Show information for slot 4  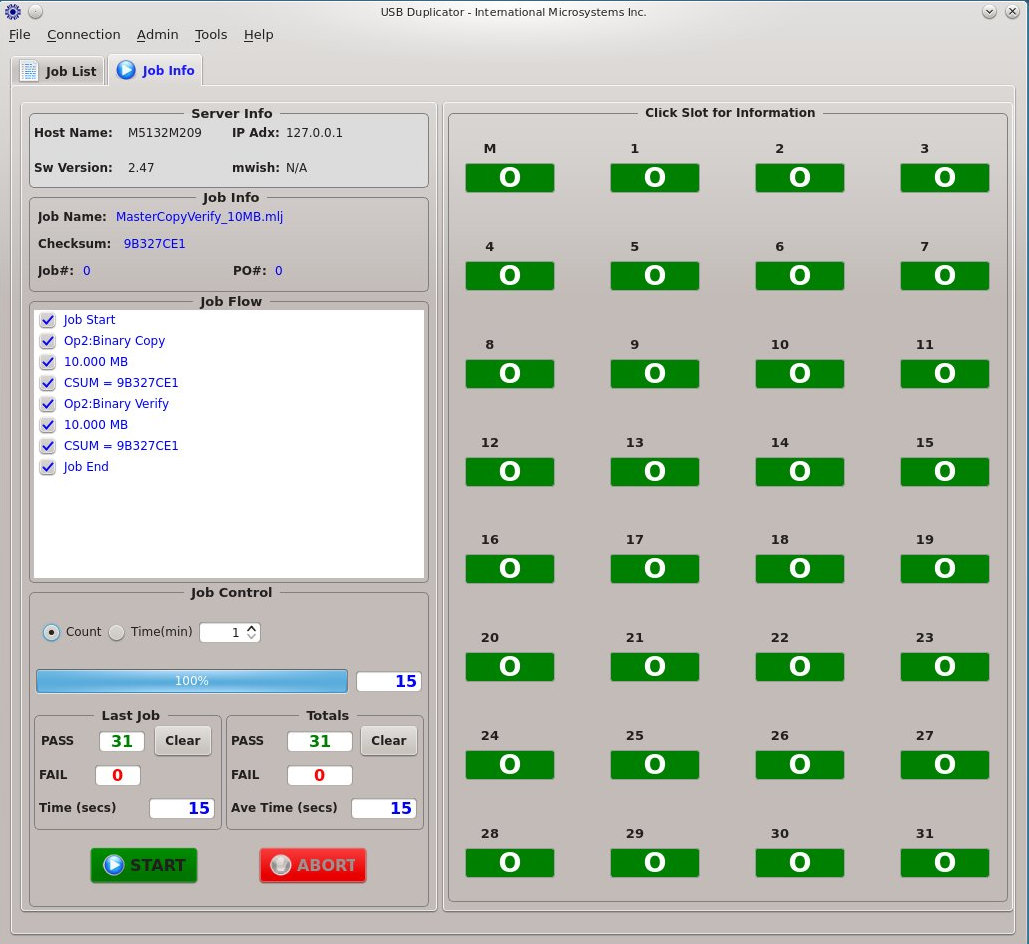click(509, 276)
